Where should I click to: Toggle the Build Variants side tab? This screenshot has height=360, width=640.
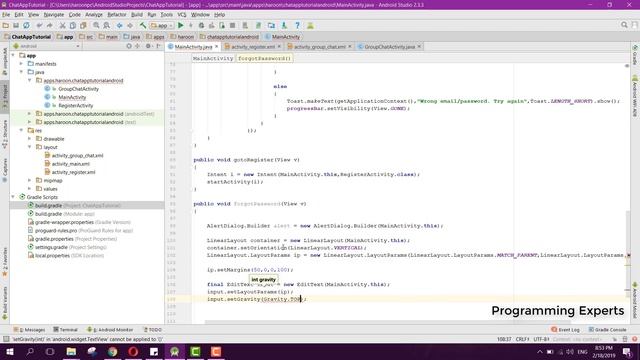5,304
